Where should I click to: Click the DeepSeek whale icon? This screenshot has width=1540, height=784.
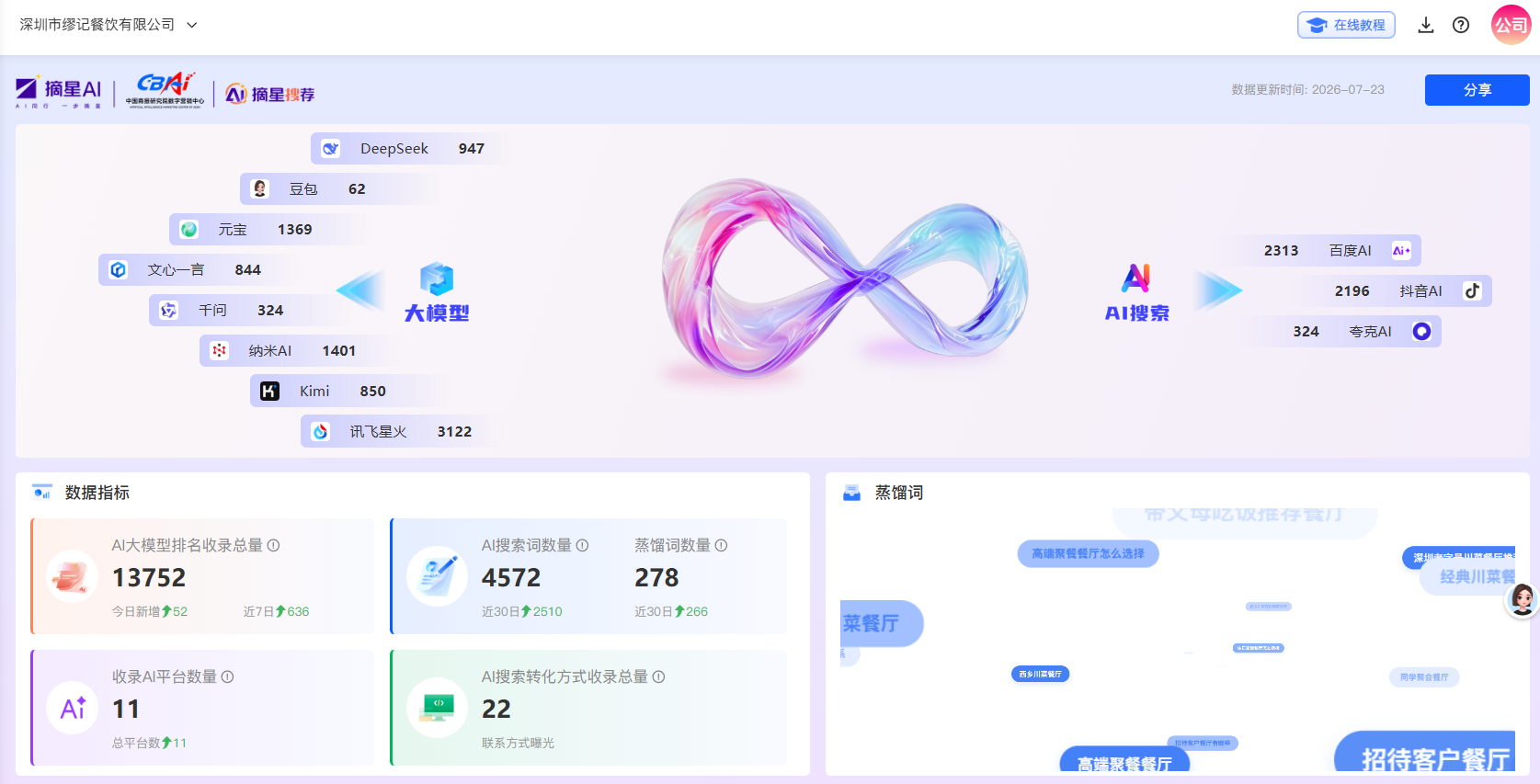(331, 148)
